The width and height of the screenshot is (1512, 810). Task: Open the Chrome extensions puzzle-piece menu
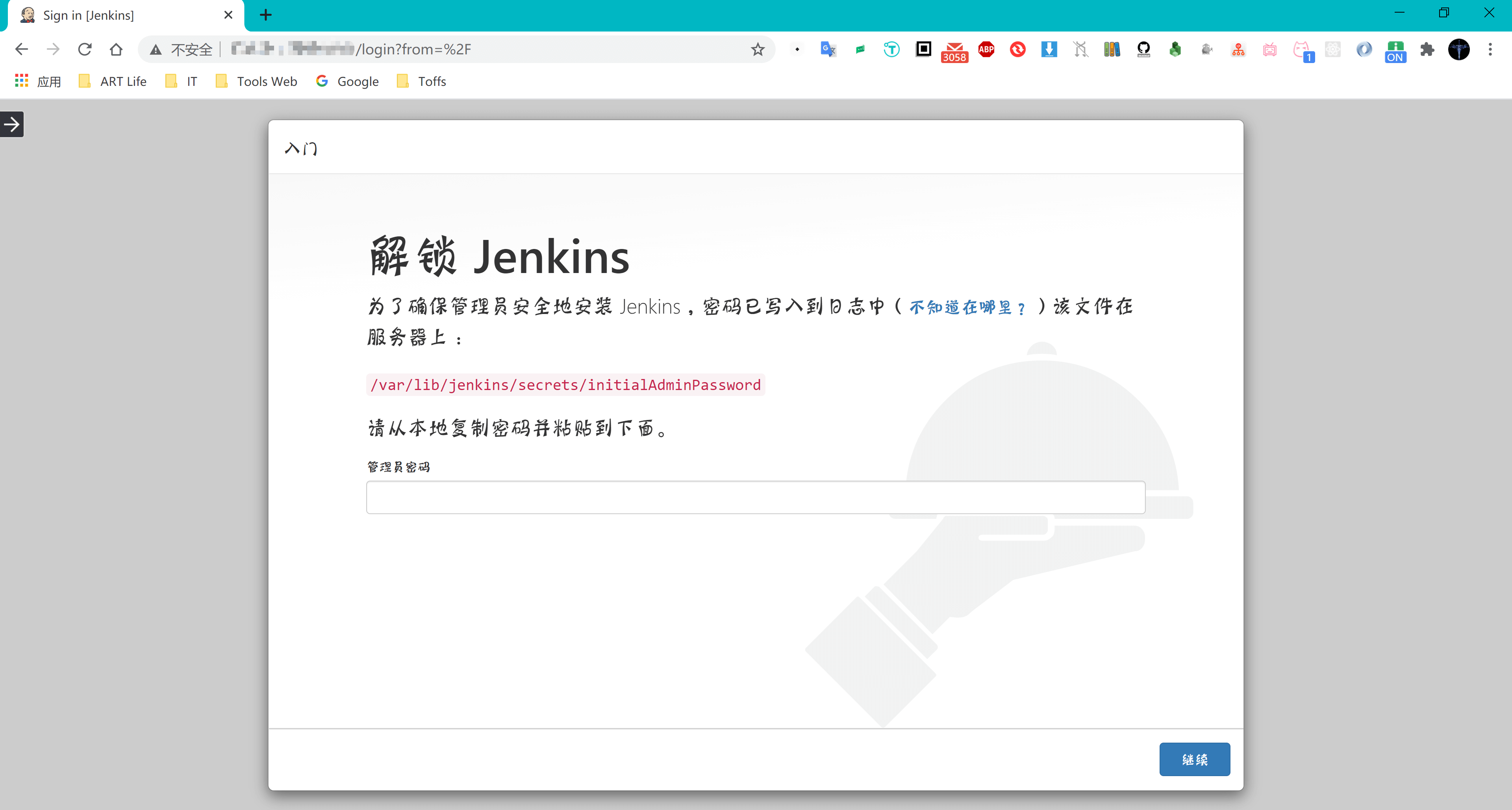click(1427, 49)
